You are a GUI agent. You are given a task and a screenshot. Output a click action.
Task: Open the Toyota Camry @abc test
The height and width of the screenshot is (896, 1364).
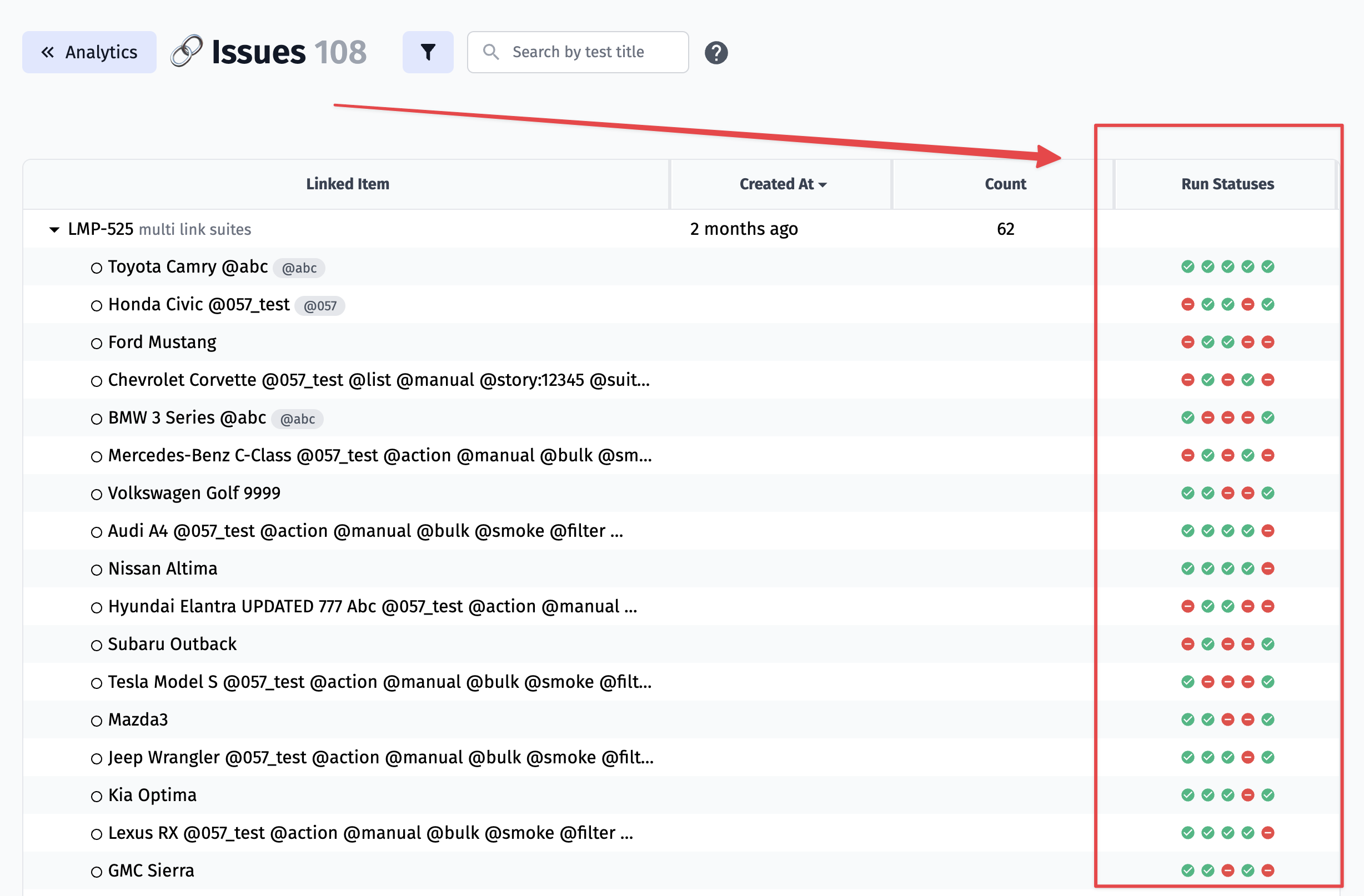tap(188, 267)
